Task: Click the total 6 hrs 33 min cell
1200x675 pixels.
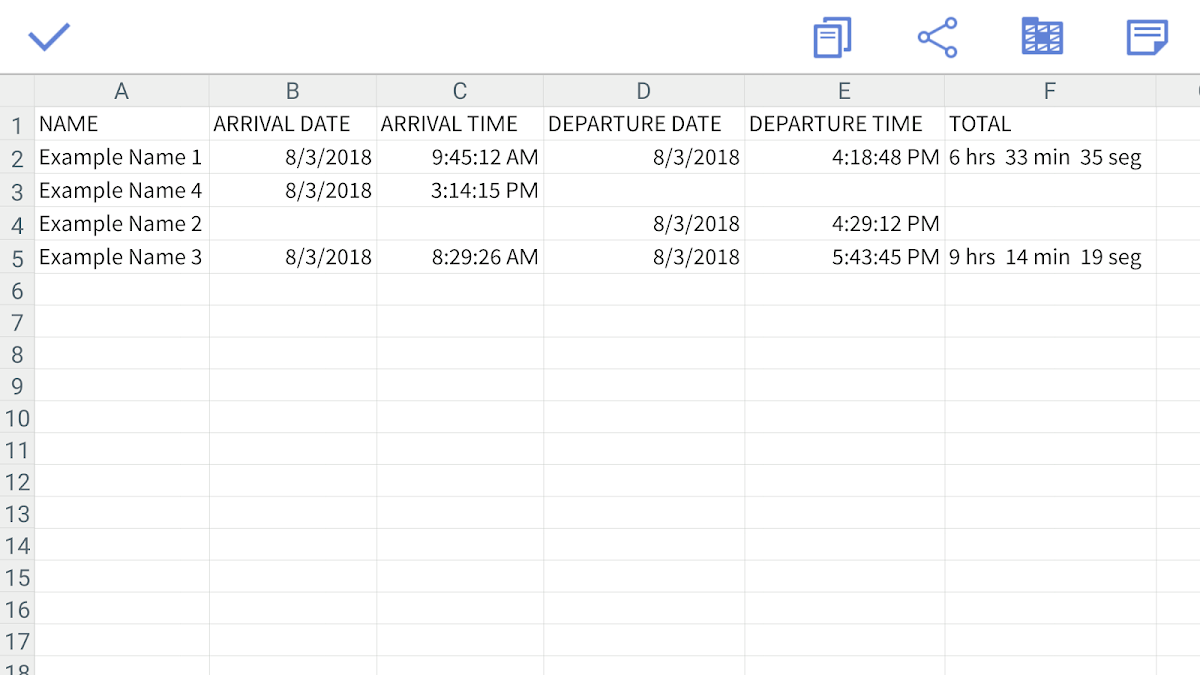Action: point(1049,157)
